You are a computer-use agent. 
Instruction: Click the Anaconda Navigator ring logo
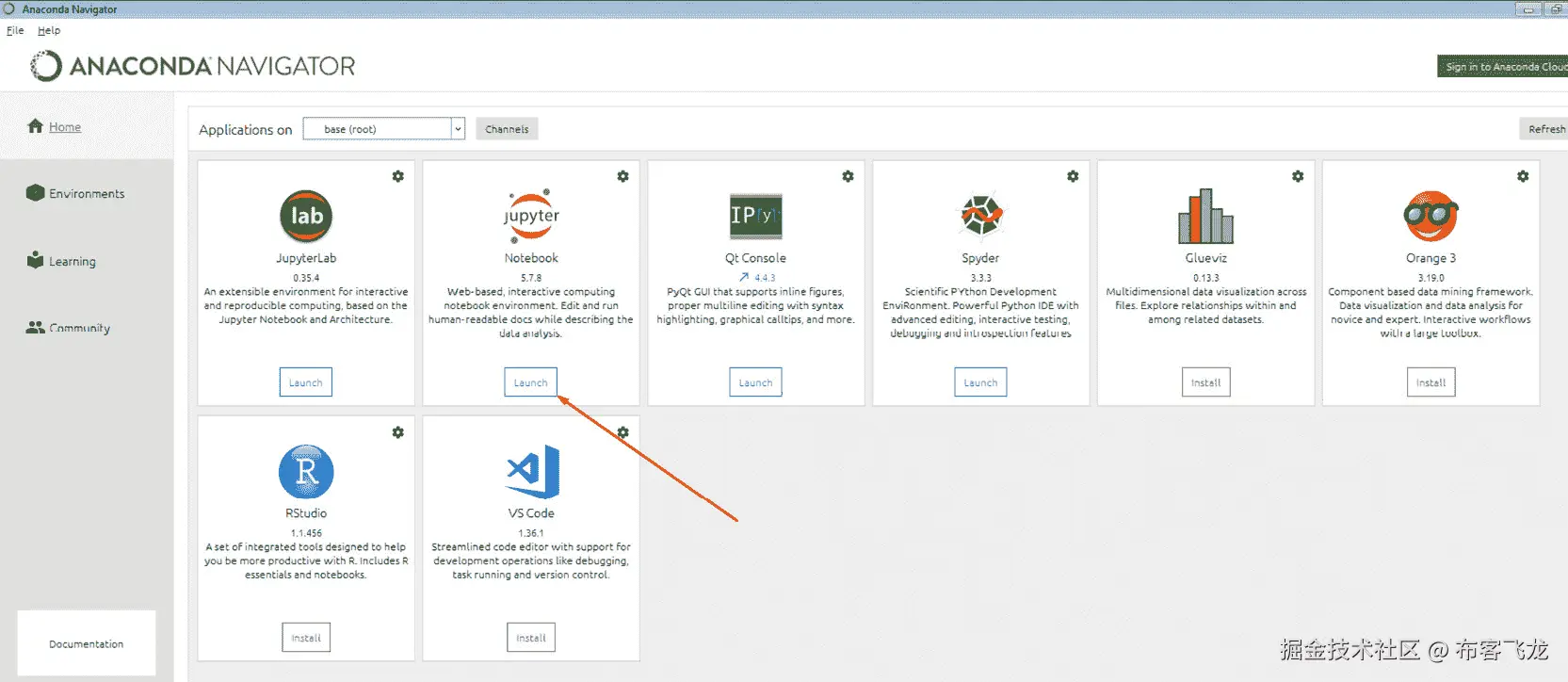[46, 66]
